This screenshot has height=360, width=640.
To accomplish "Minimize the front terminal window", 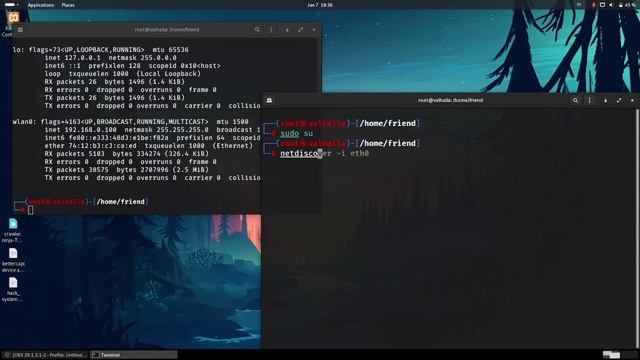I will 605,100.
